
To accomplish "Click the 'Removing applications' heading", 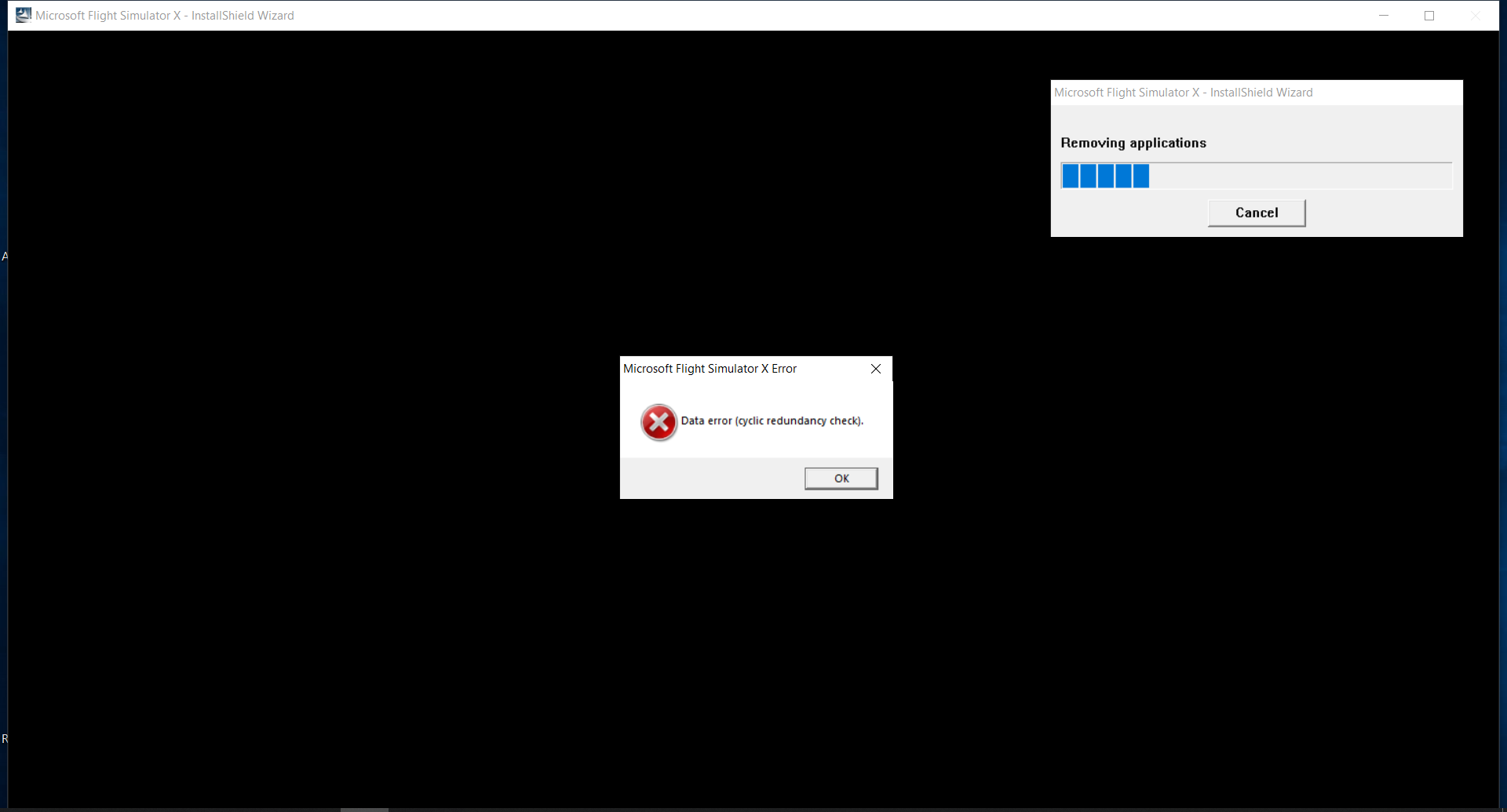I will click(1133, 143).
